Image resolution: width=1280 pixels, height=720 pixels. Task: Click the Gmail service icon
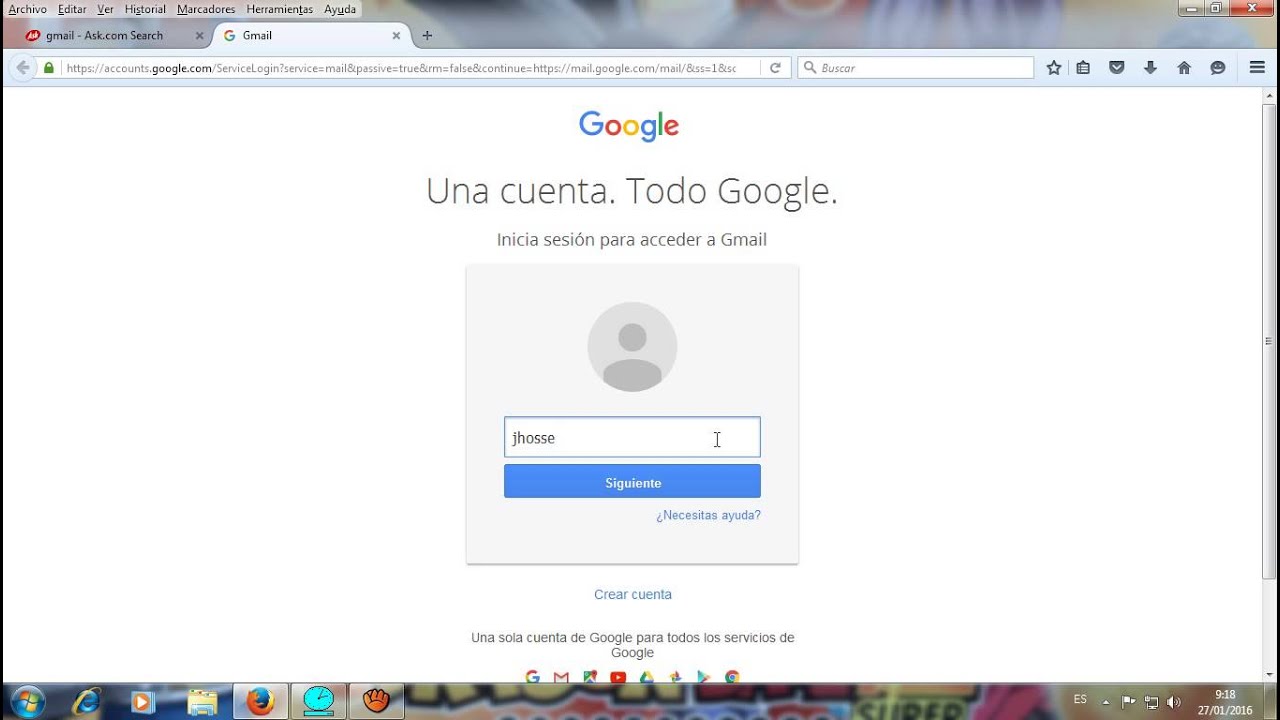click(x=561, y=677)
